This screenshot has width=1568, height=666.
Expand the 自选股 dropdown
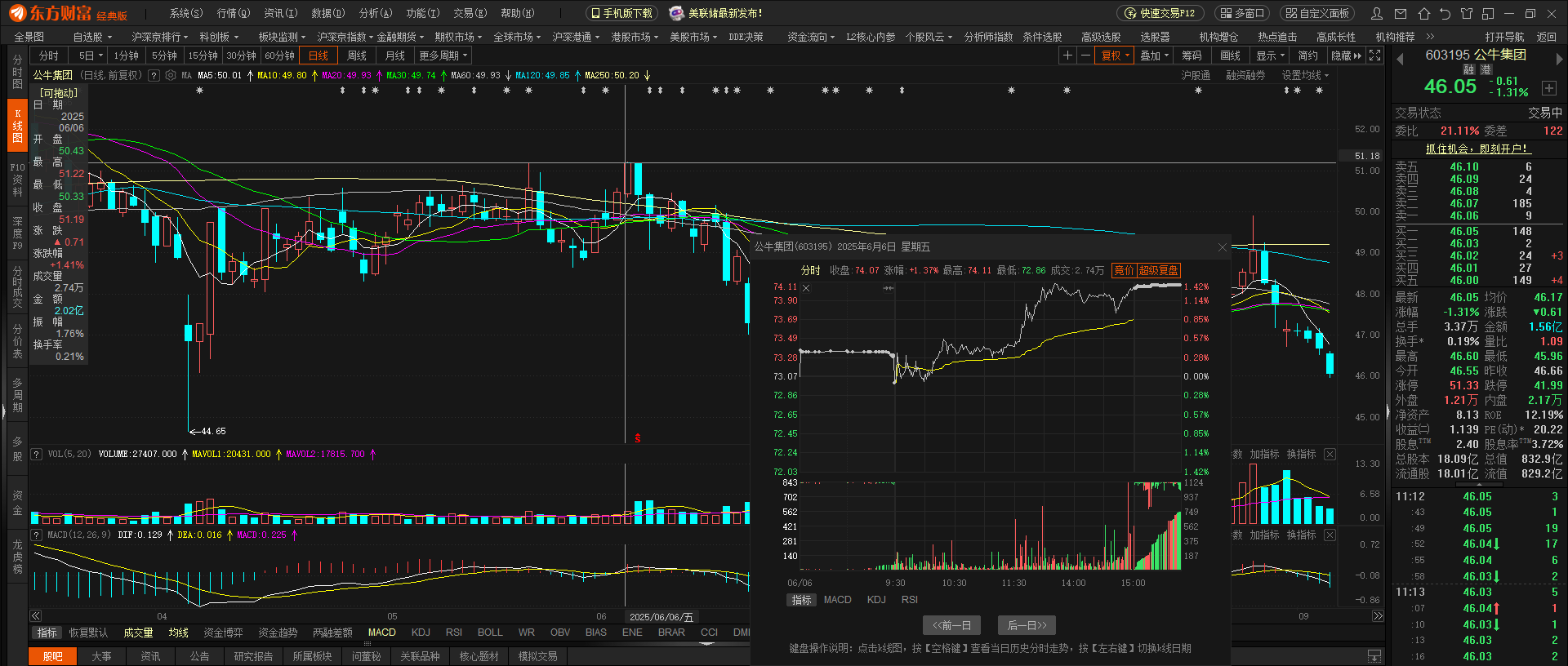coord(92,37)
